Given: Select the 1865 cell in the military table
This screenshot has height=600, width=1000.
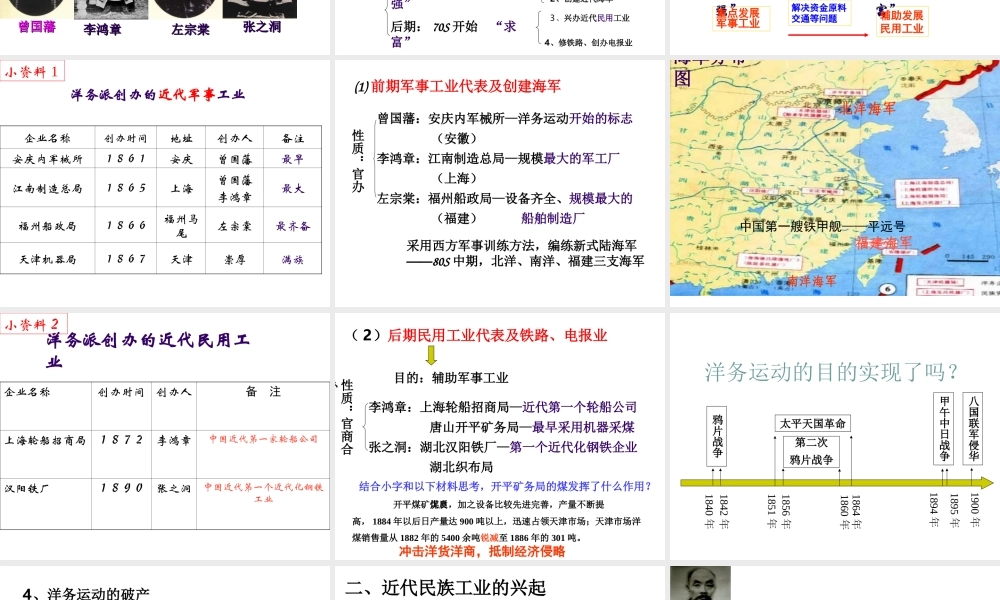Looking at the screenshot, I should (x=126, y=187).
